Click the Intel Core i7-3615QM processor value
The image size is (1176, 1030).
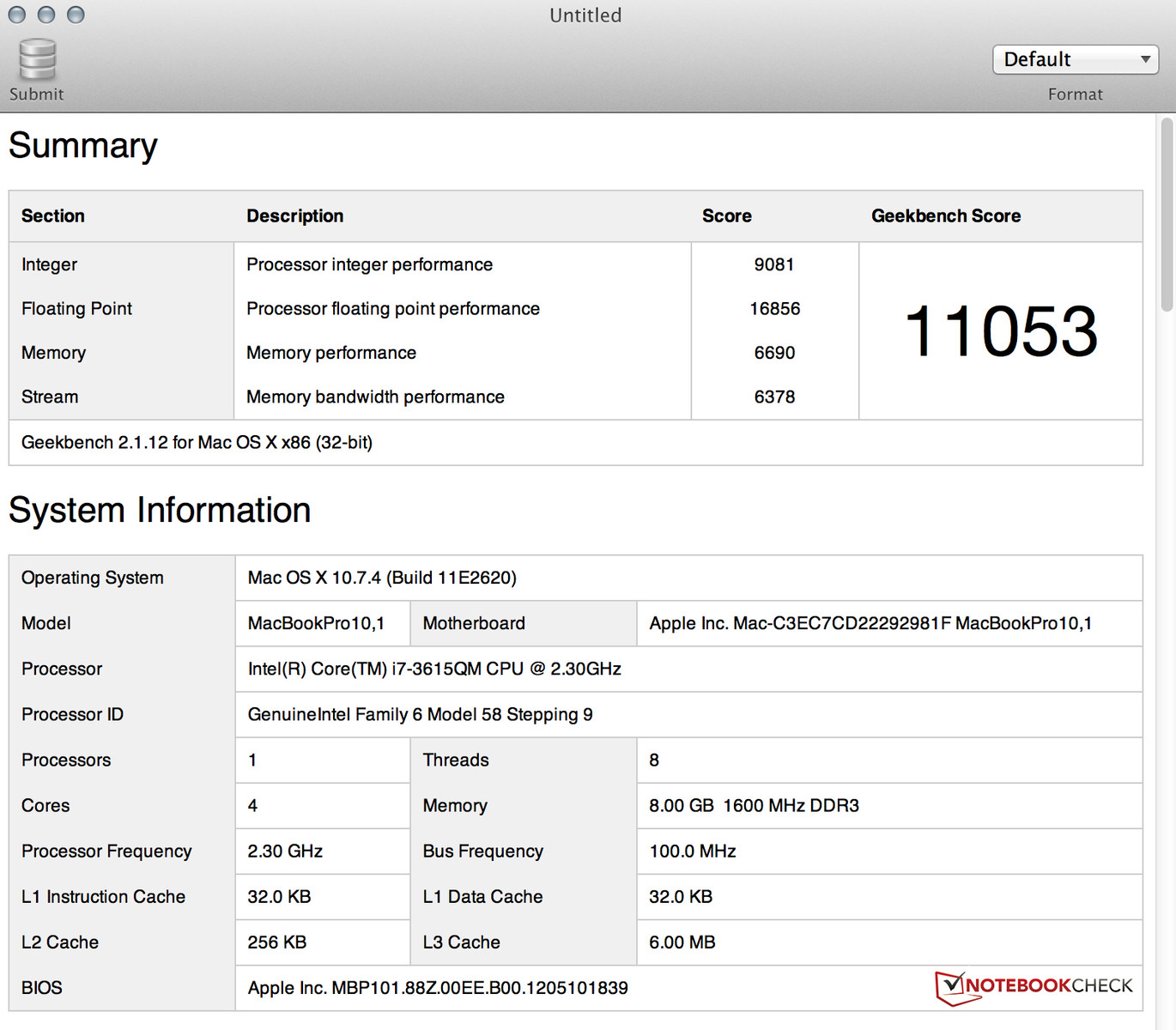pyautogui.click(x=434, y=669)
